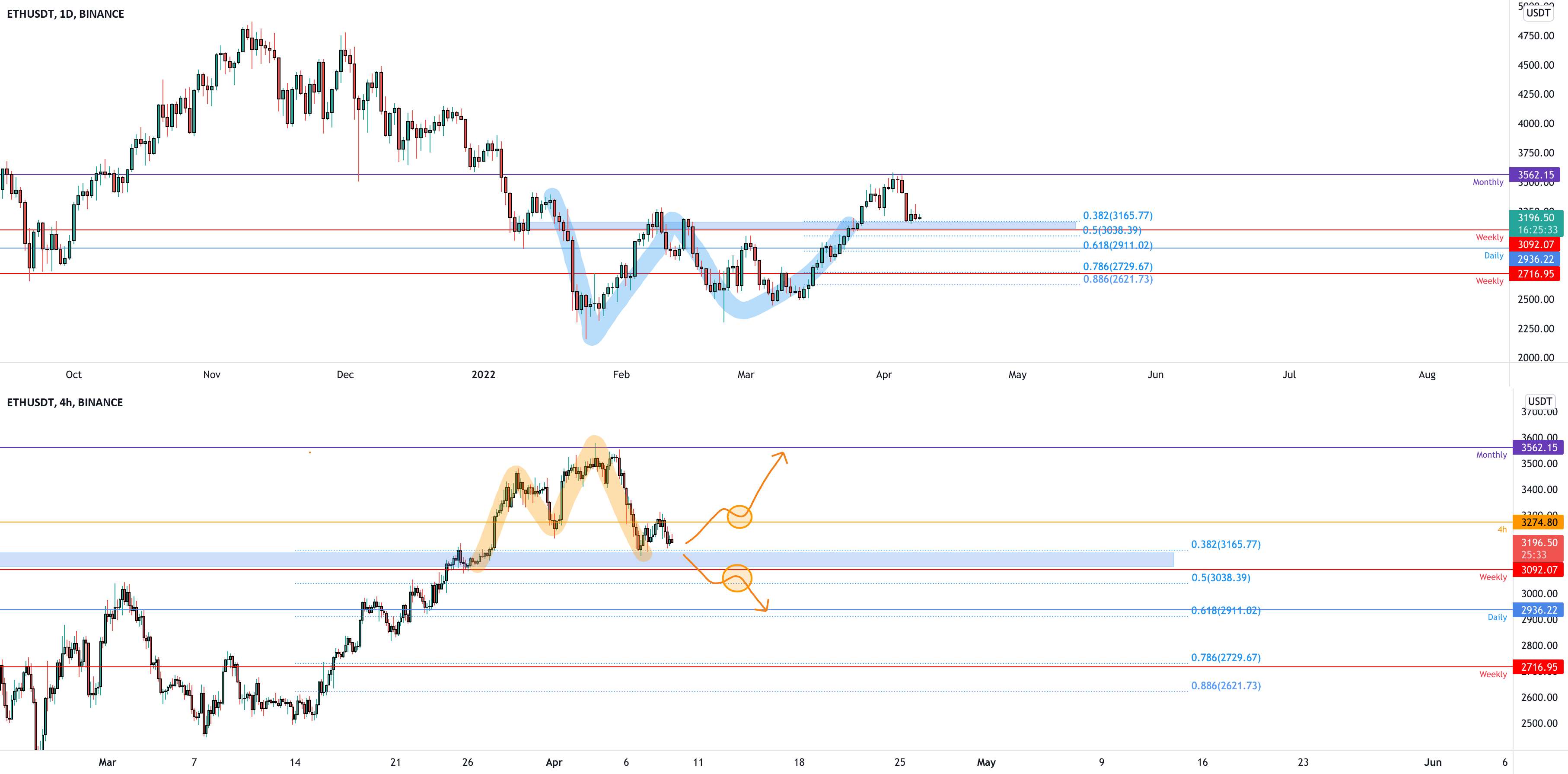Click the ETHUSDT, 4h, BINANCE chart title
Screen dimensions: 1568x774
click(64, 402)
